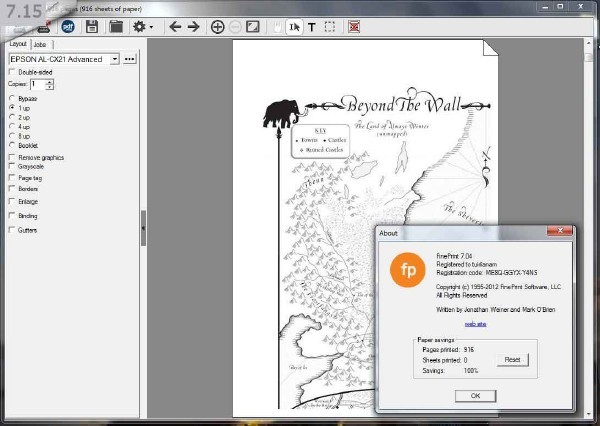The image size is (600, 426).
Task: Tick the Page tag checkbox
Action: point(13,178)
